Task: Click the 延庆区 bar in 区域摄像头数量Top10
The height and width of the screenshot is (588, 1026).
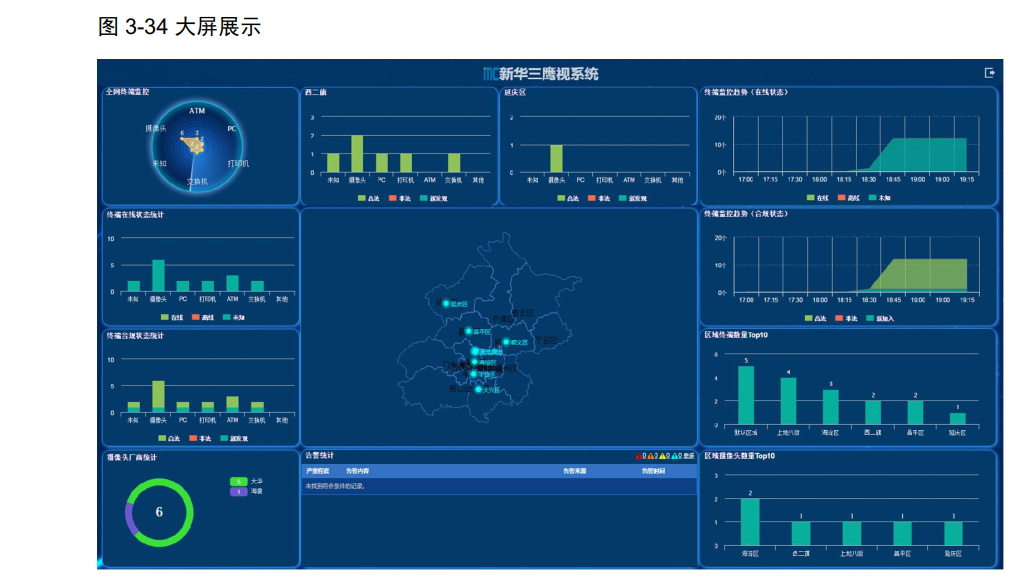Action: [x=953, y=533]
